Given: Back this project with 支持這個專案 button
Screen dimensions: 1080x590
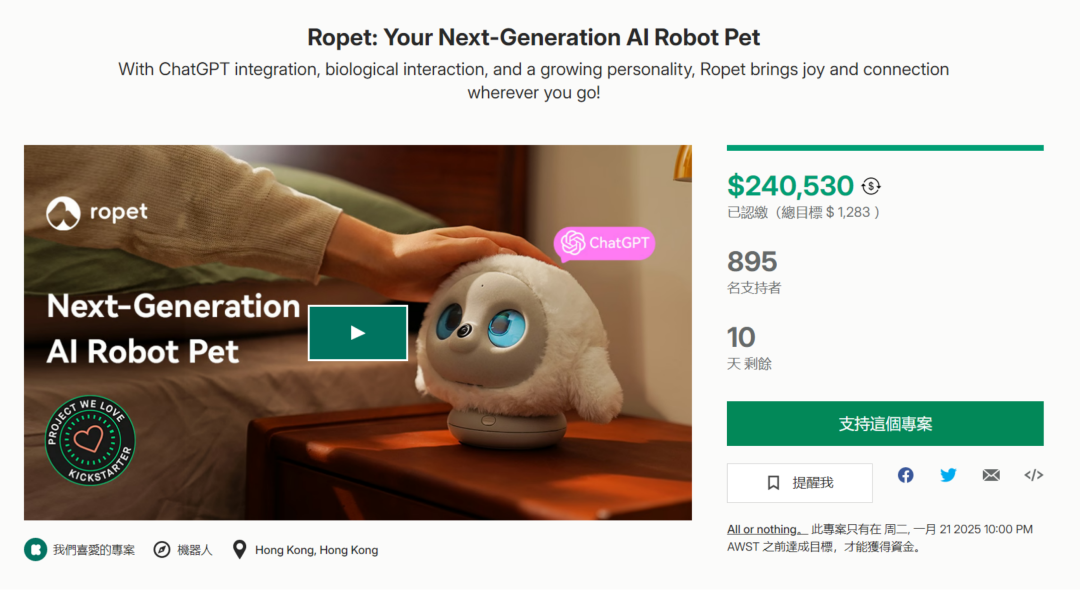Looking at the screenshot, I should [885, 423].
